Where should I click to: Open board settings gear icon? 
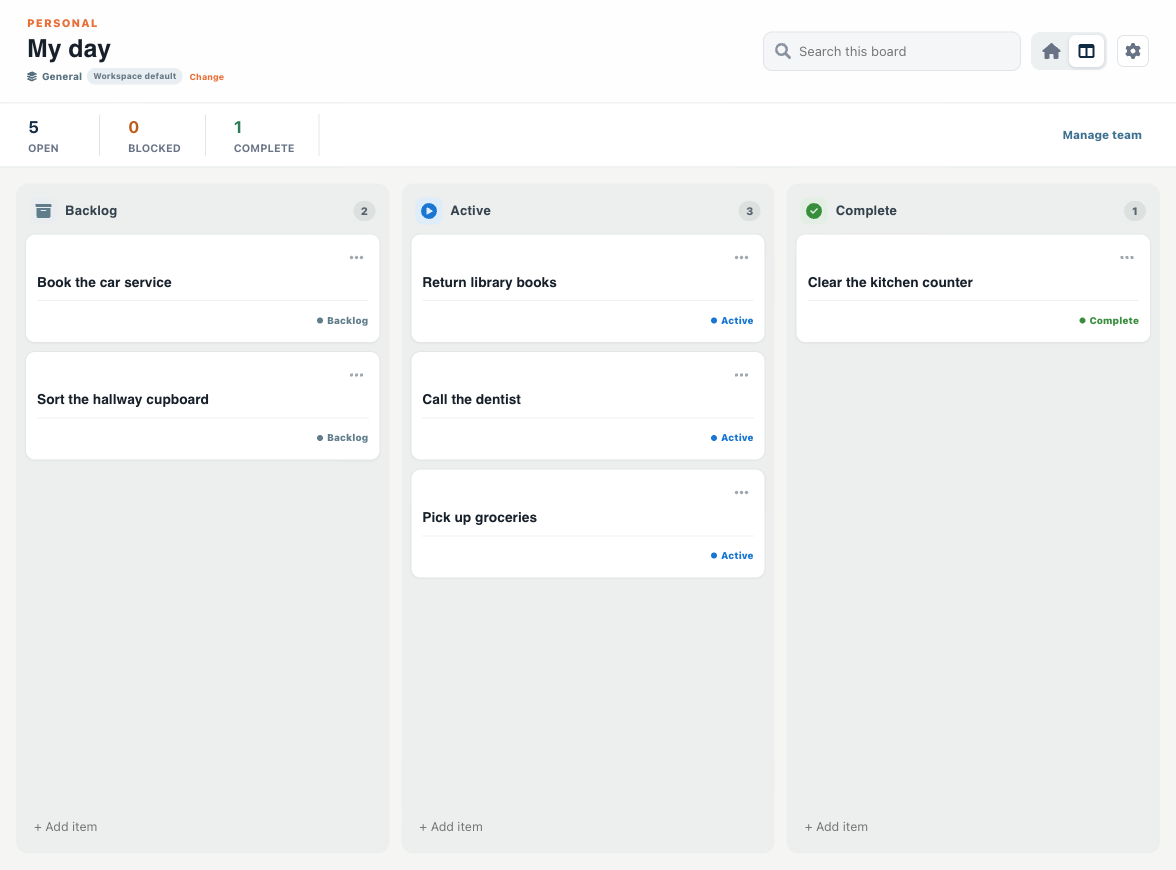point(1132,51)
